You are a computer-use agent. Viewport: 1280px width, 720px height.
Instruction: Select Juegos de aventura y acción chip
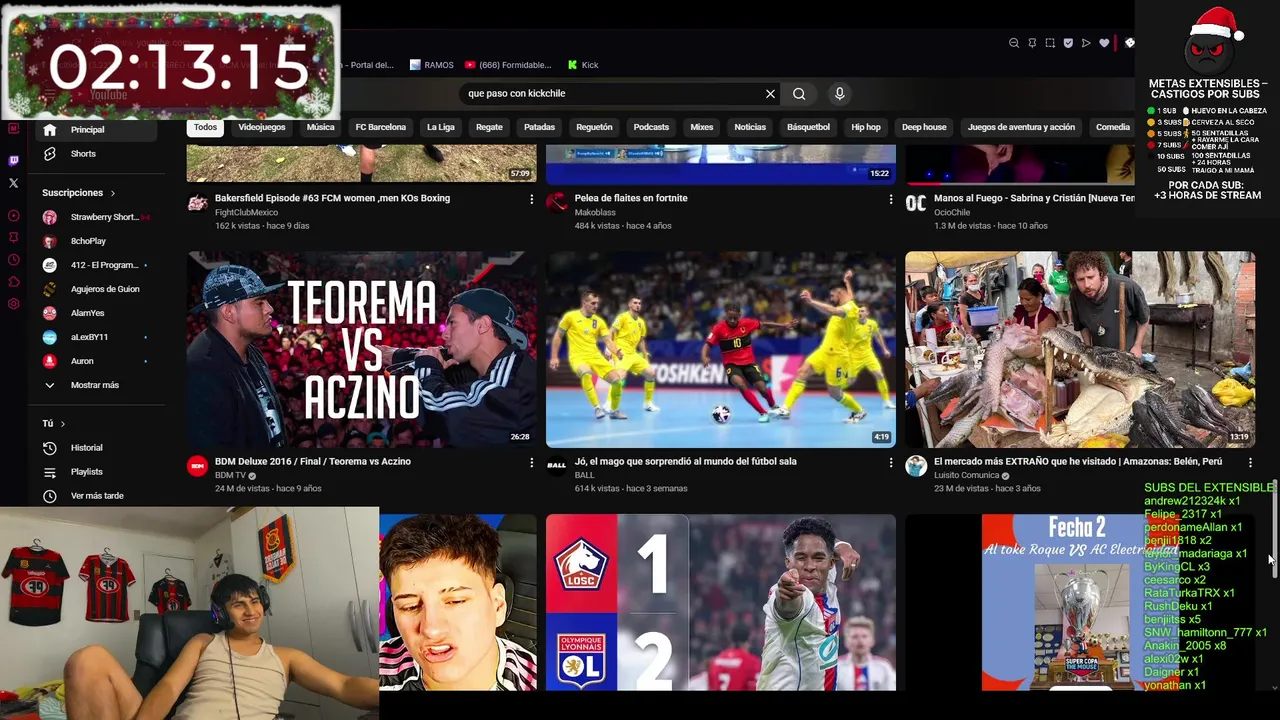(1021, 127)
